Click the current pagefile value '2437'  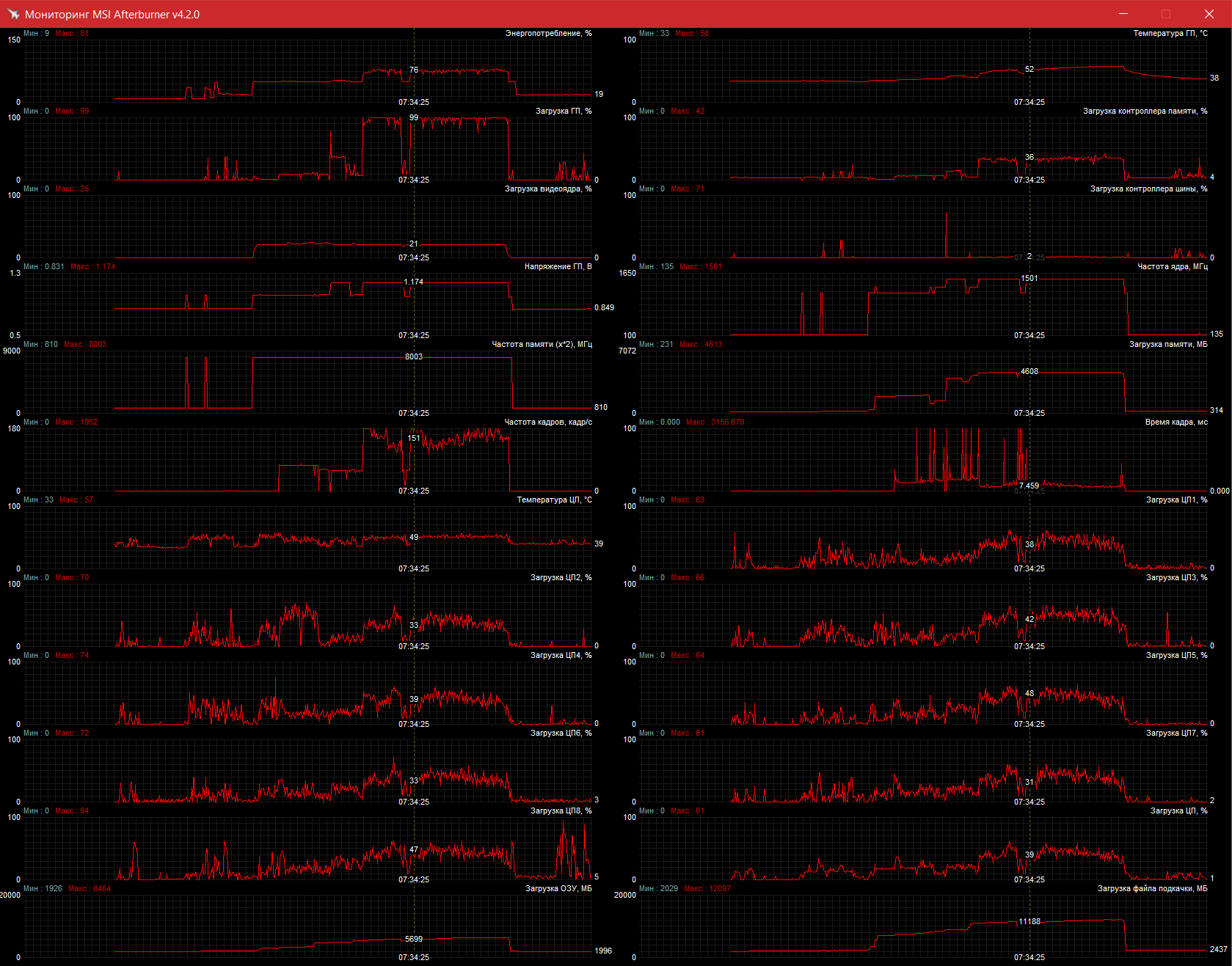point(1219,950)
